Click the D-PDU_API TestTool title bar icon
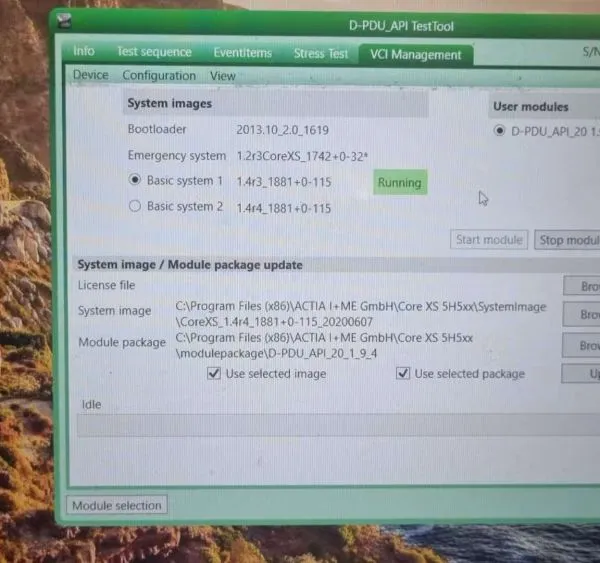 click(x=64, y=21)
